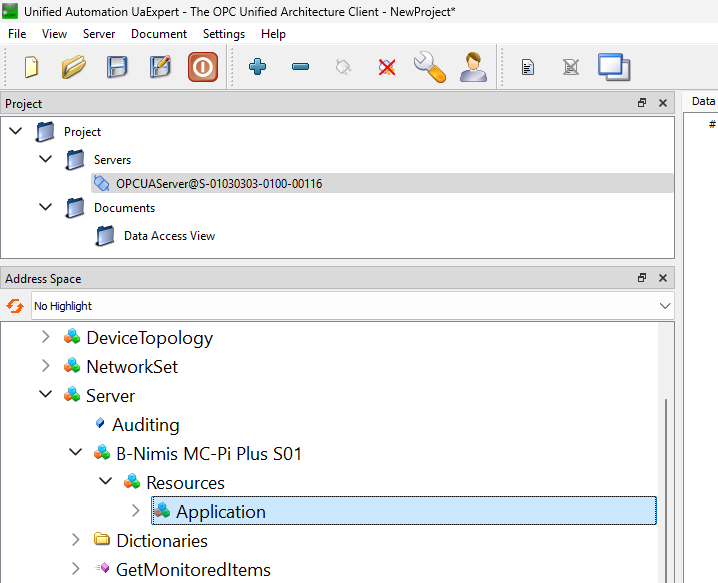Select the Resources node label
Image resolution: width=718 pixels, height=583 pixels.
(185, 483)
